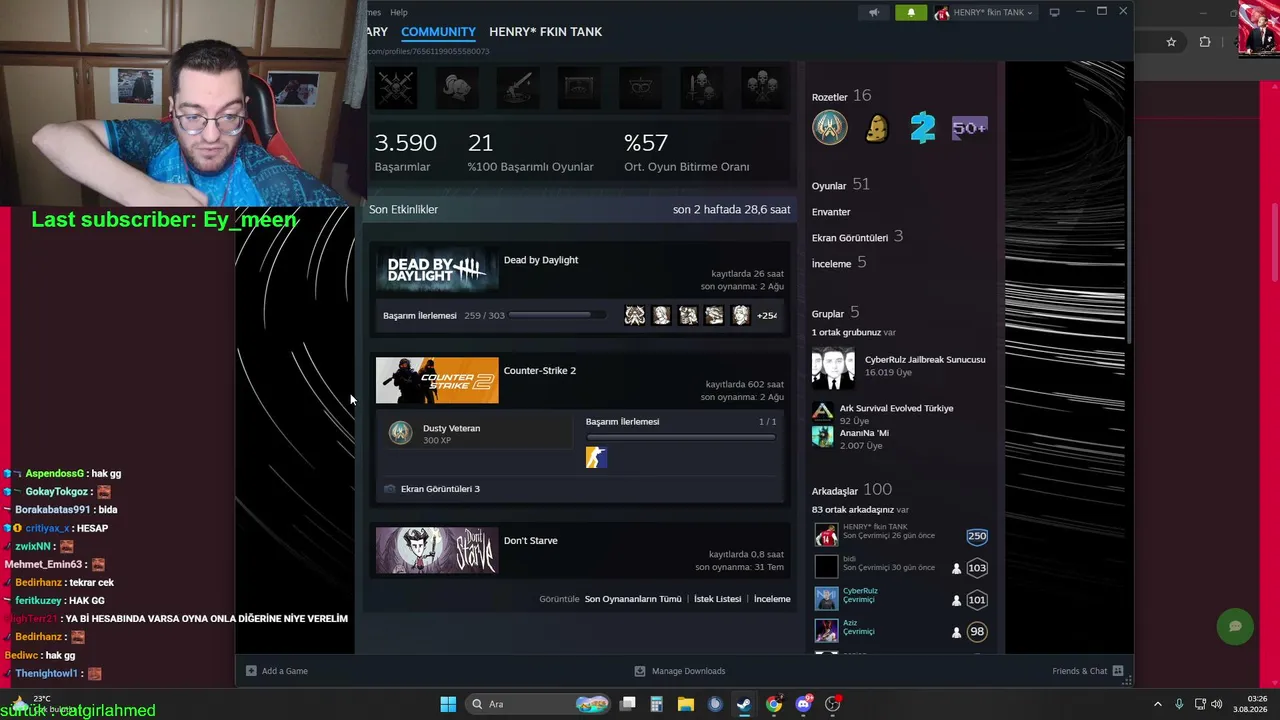Open the Windows Start menu

pos(448,704)
